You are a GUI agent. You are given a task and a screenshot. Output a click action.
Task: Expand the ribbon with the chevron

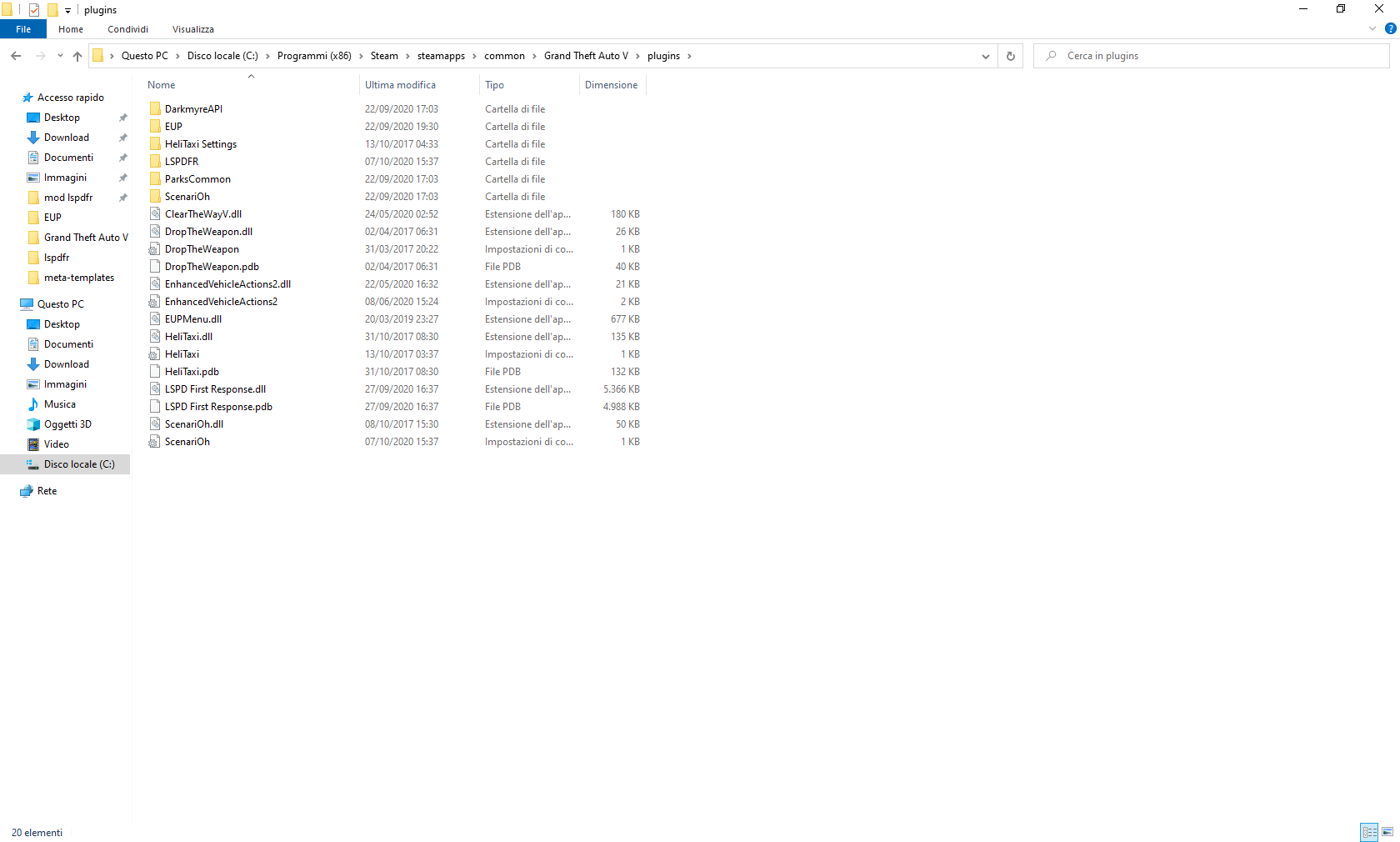[x=1372, y=28]
